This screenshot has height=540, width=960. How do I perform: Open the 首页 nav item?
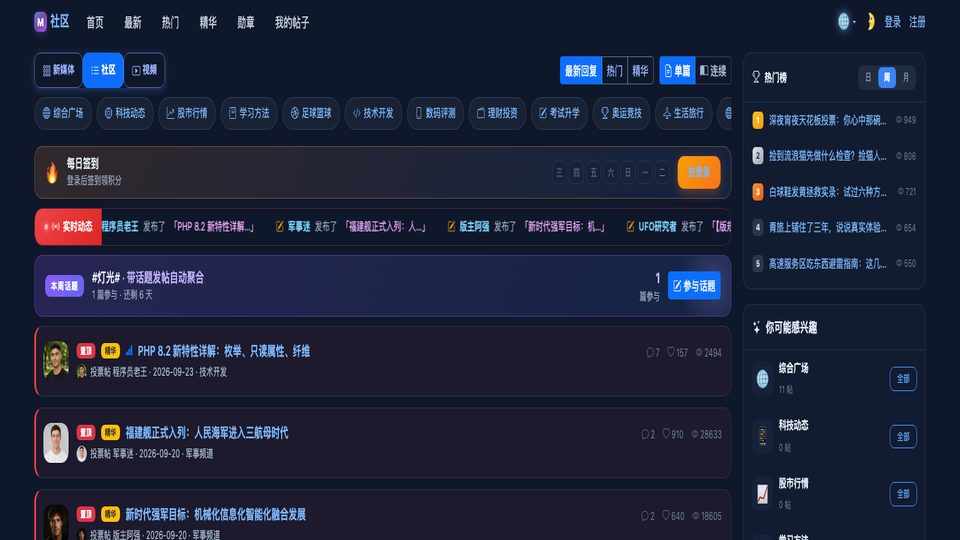[95, 23]
